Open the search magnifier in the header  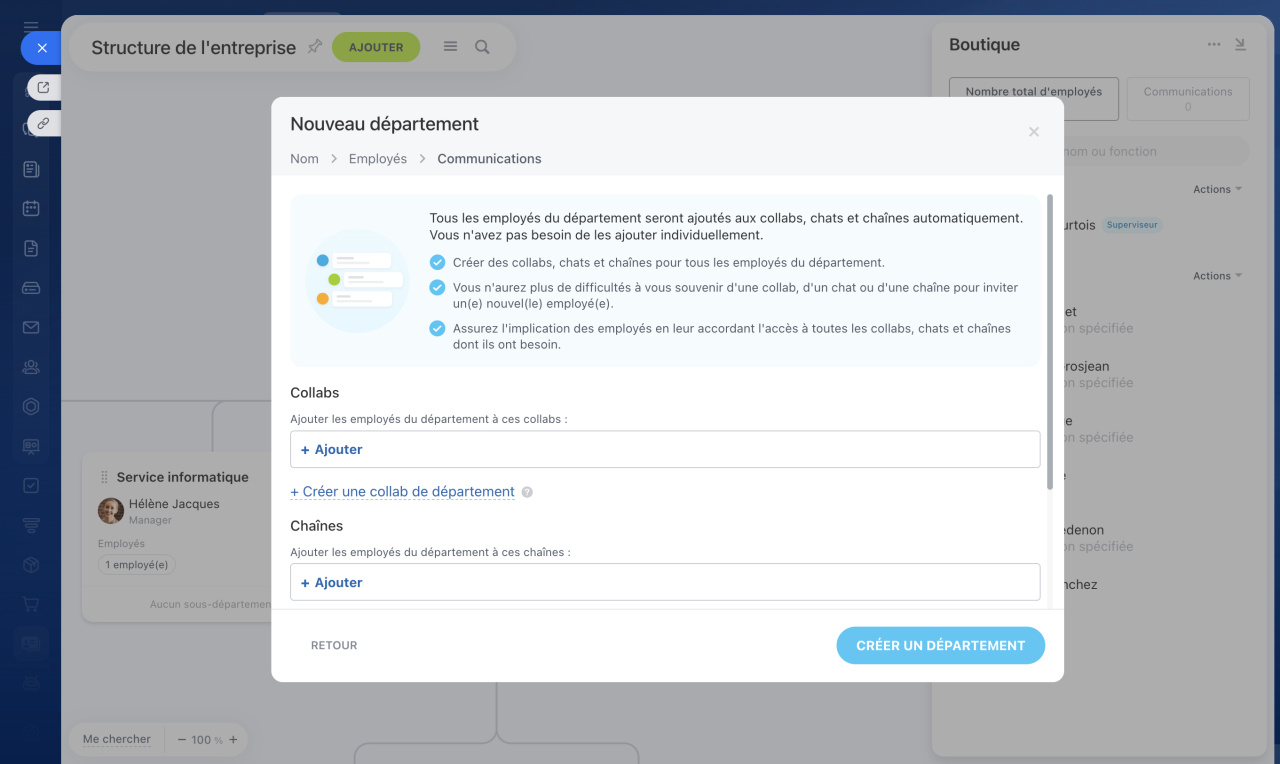pyautogui.click(x=482, y=47)
